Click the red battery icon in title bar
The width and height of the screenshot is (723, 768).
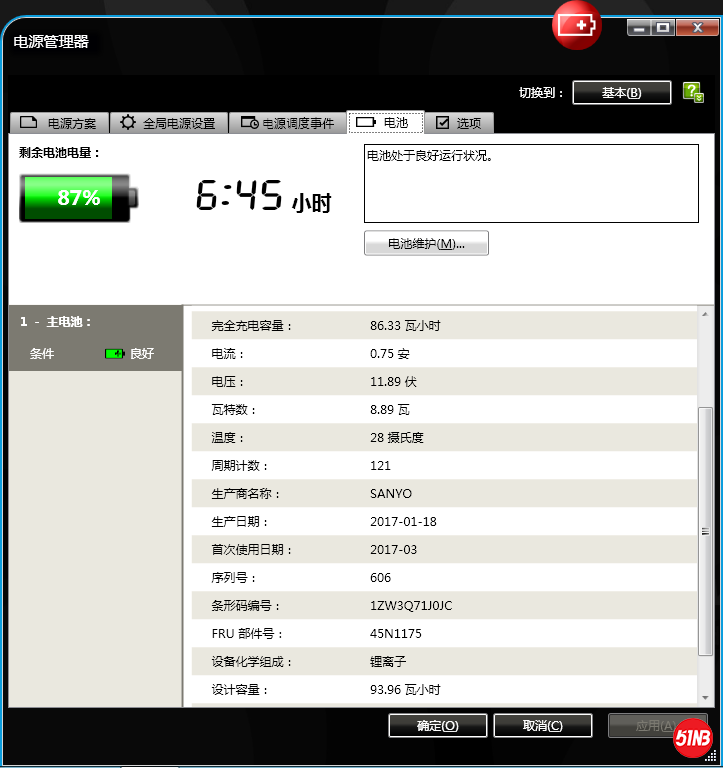(577, 25)
